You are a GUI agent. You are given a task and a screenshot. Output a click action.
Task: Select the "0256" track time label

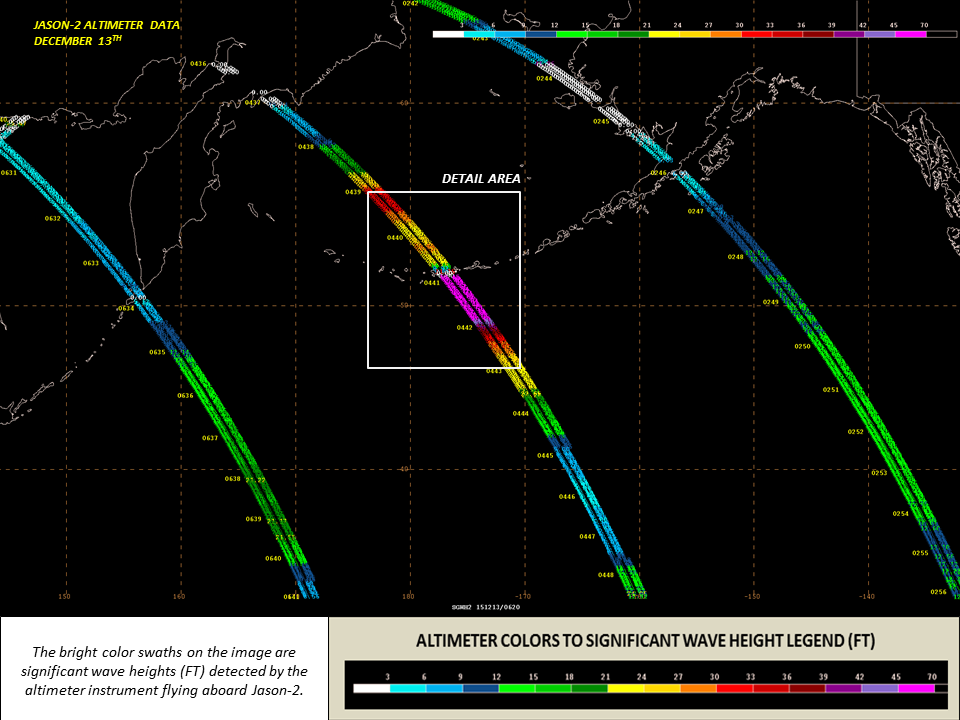tap(939, 592)
